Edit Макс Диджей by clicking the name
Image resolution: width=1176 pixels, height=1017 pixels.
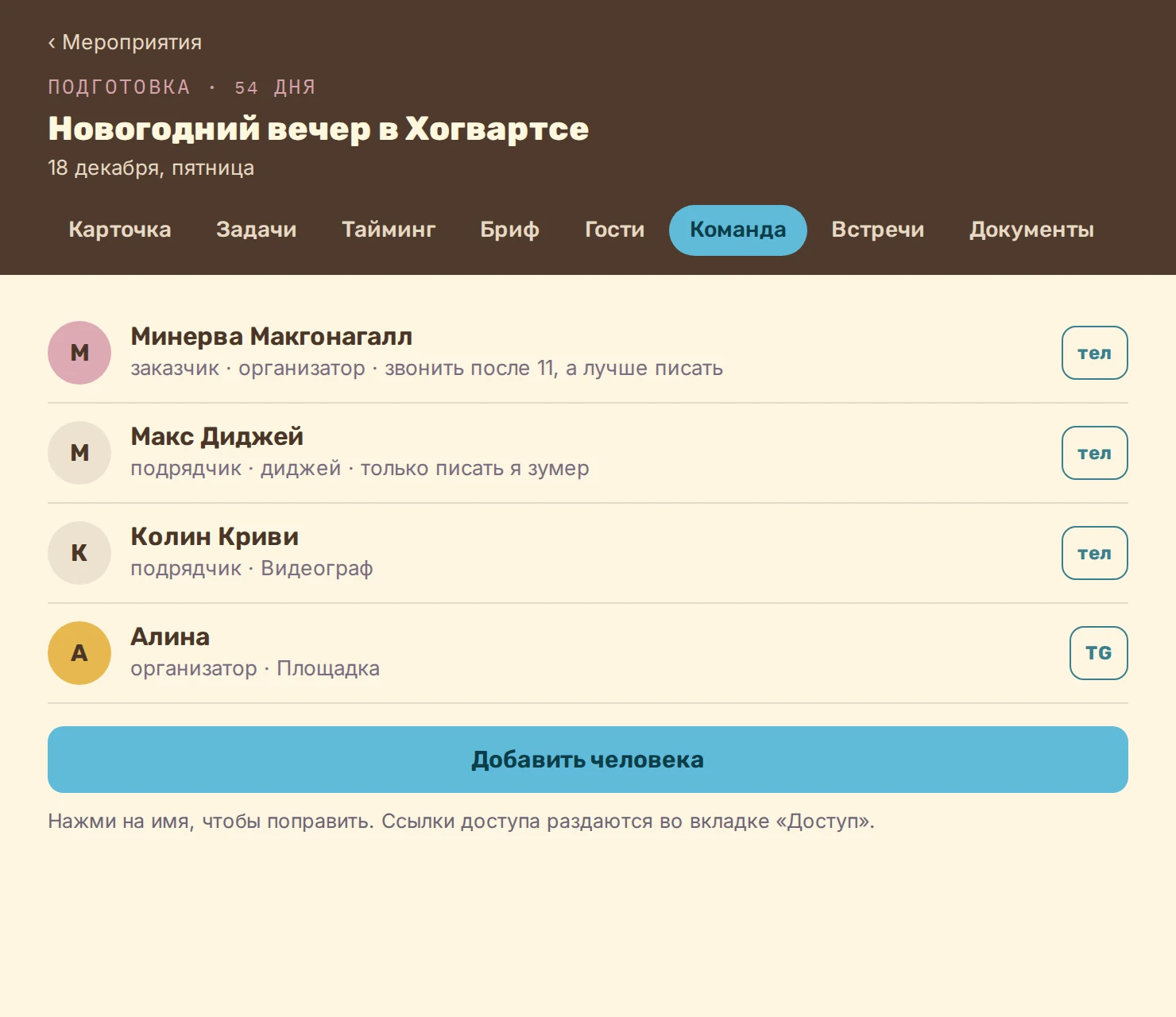click(217, 436)
